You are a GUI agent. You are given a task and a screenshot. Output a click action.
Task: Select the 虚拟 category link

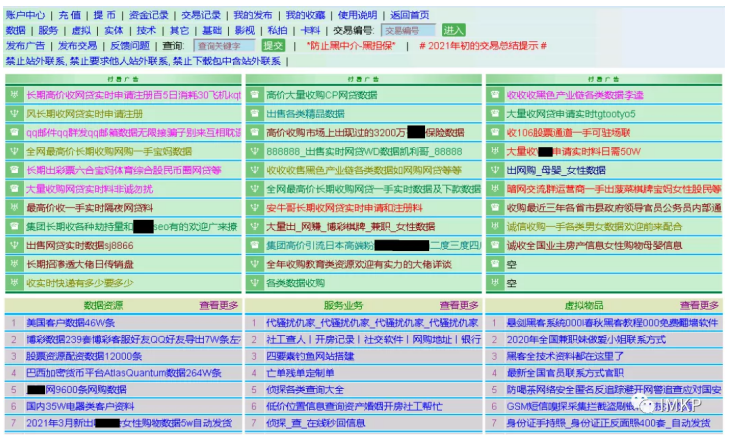[x=81, y=30]
